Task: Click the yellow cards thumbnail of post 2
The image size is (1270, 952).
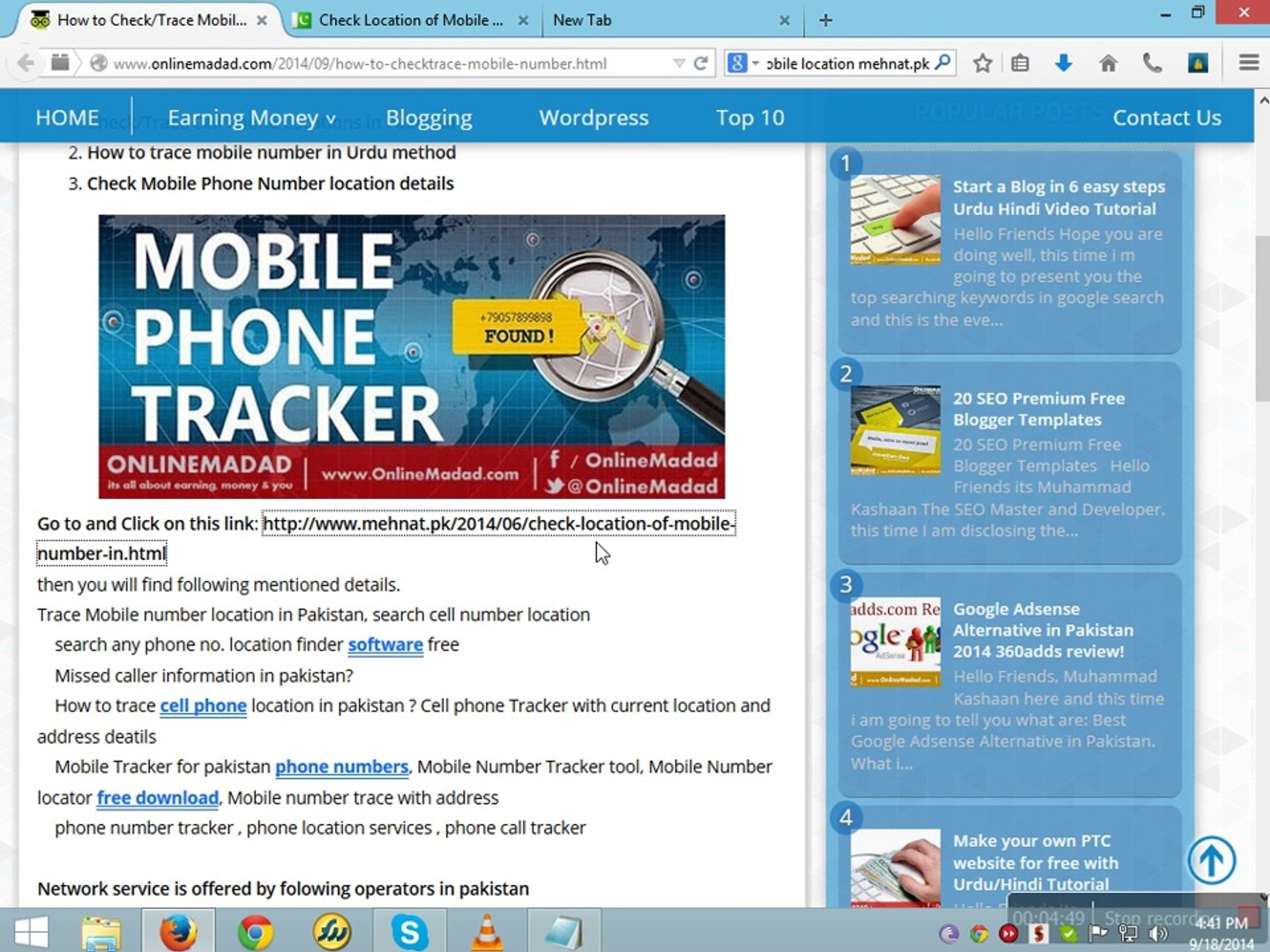Action: (895, 430)
